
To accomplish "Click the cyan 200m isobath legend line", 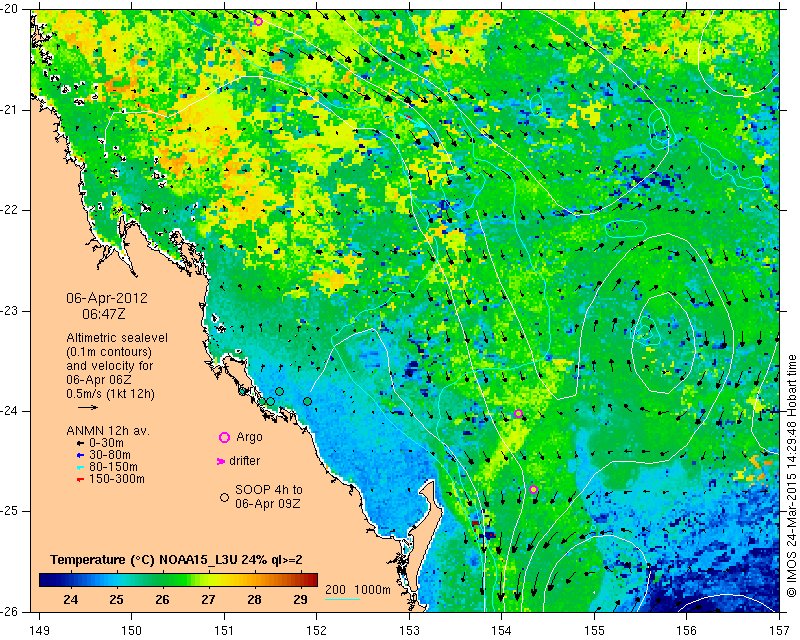I will coord(342,599).
